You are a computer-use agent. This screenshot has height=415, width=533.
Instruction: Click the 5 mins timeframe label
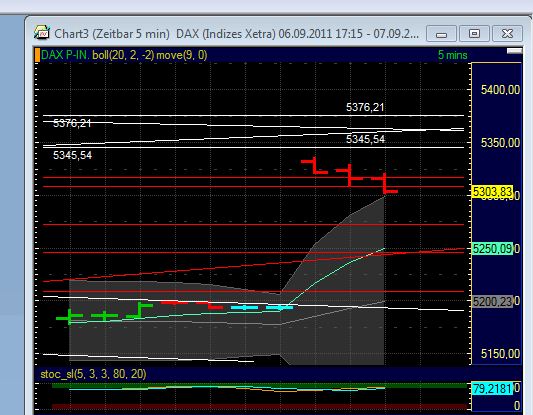click(452, 55)
